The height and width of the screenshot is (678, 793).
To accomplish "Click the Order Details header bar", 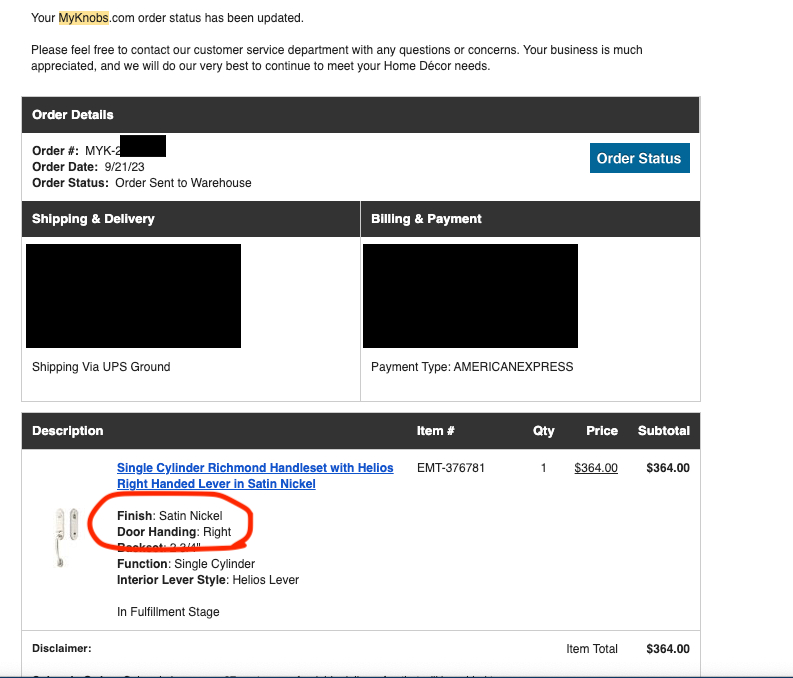I will click(x=360, y=115).
